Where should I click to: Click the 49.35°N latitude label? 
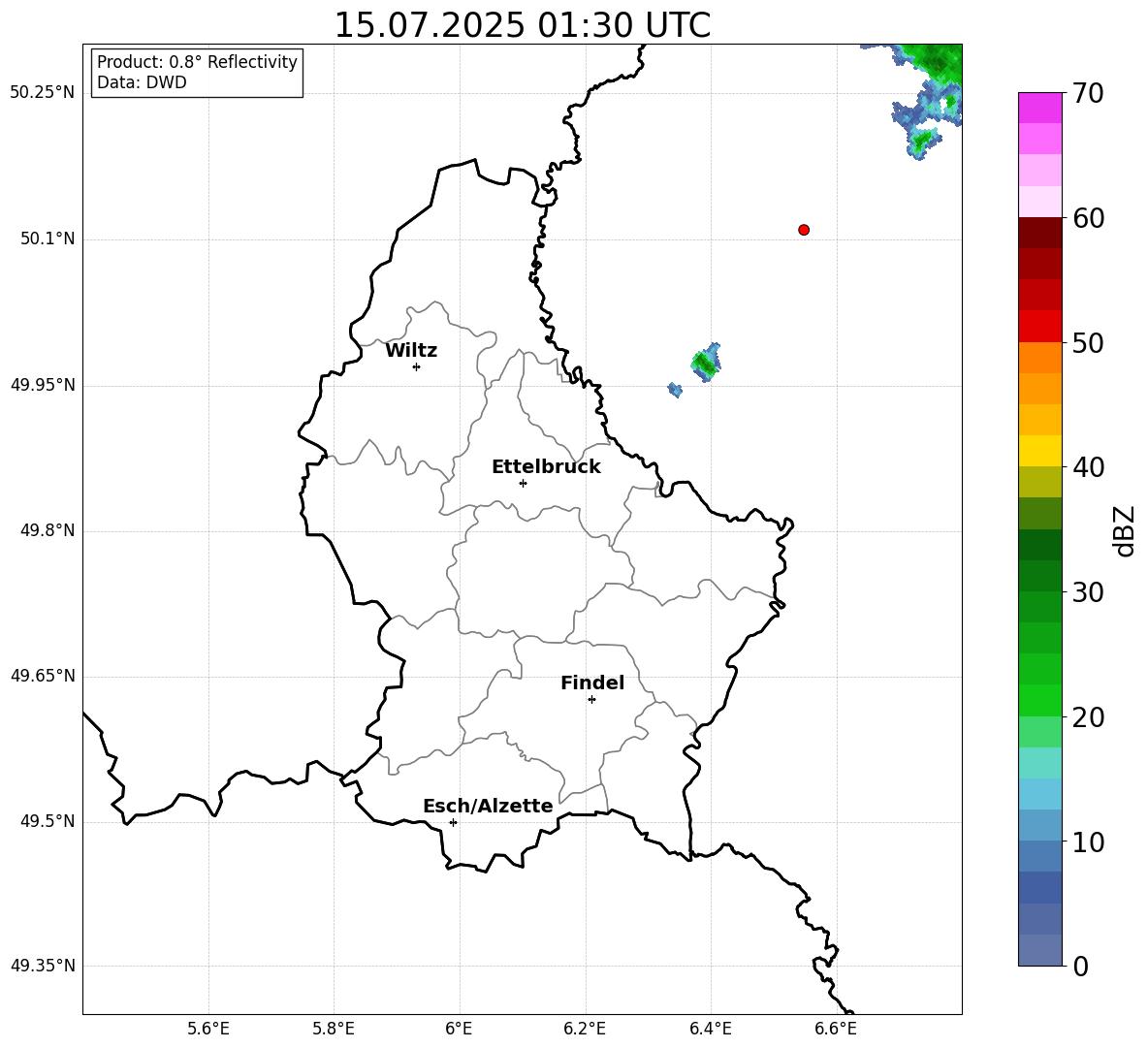point(42,966)
